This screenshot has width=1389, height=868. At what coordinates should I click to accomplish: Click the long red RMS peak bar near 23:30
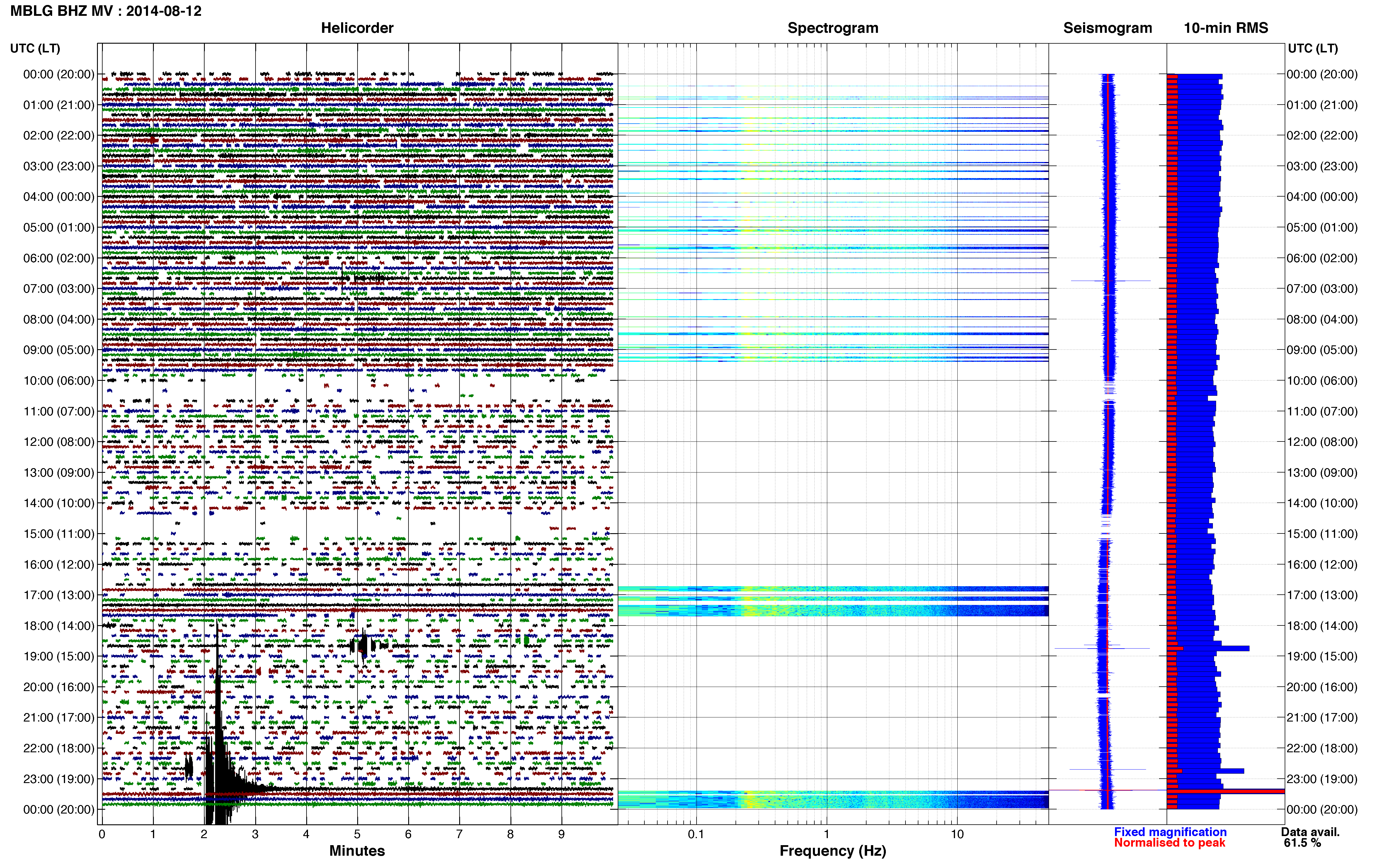click(x=1225, y=791)
